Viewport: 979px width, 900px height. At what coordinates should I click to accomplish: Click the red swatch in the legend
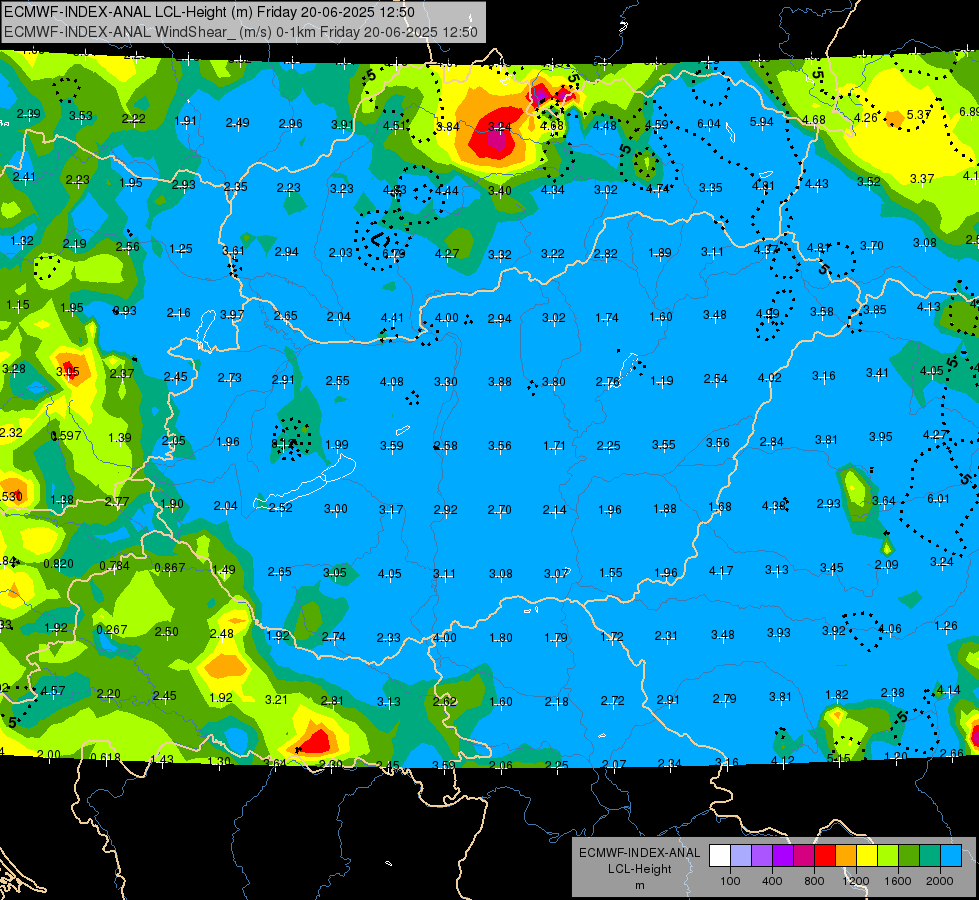point(824,856)
